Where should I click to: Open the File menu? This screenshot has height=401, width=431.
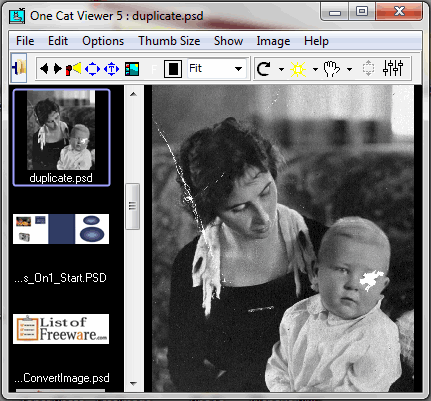pos(25,41)
